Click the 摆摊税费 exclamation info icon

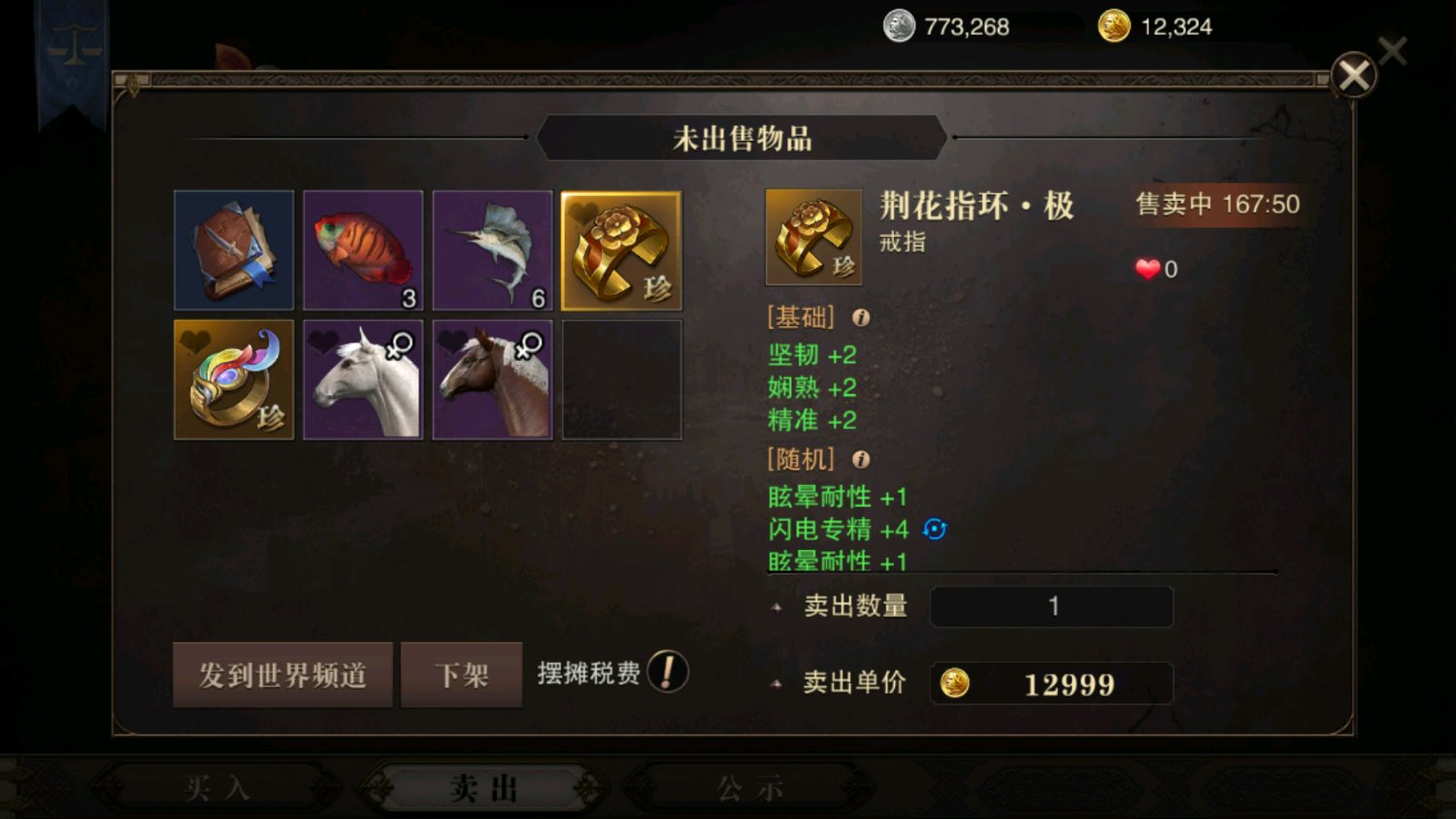pyautogui.click(x=668, y=672)
